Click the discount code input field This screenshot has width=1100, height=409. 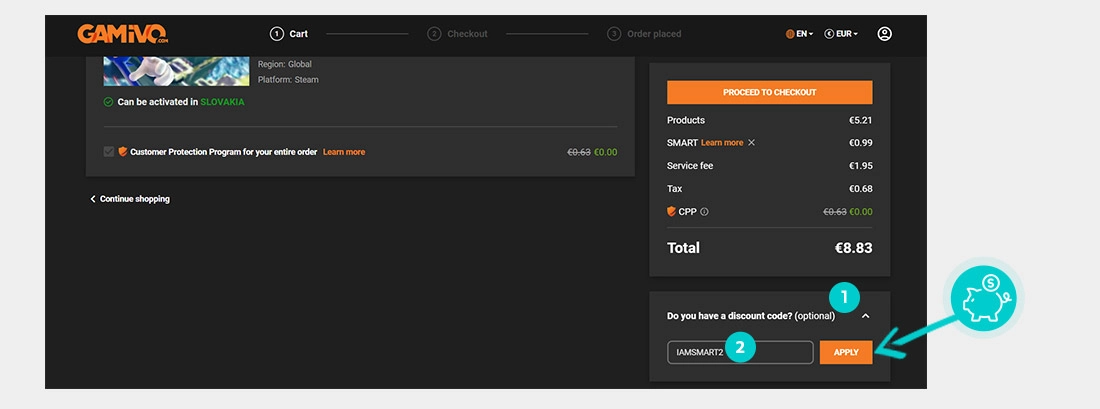740,352
